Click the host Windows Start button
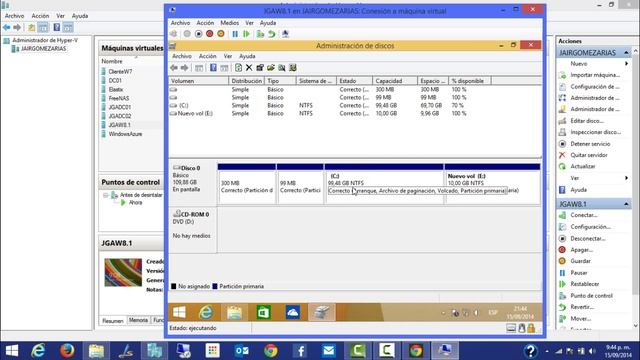The image size is (640, 360). point(11,351)
